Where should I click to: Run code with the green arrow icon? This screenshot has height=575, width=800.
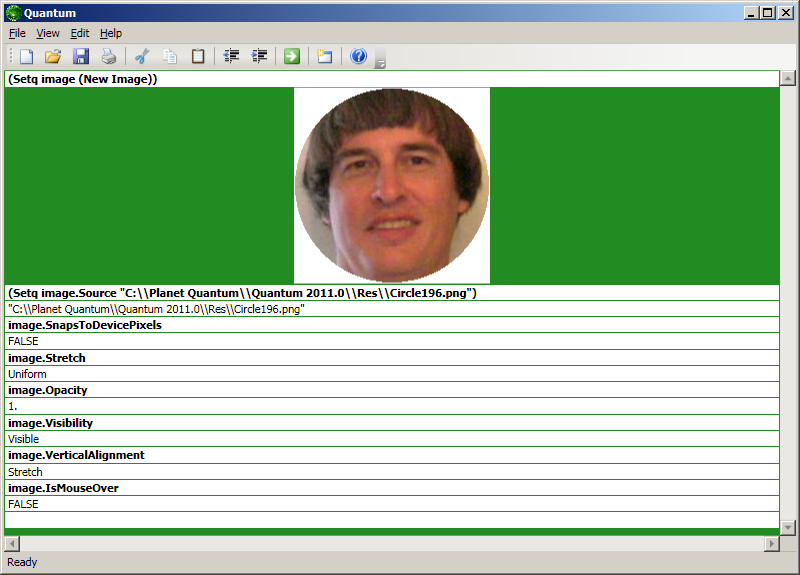pos(292,56)
